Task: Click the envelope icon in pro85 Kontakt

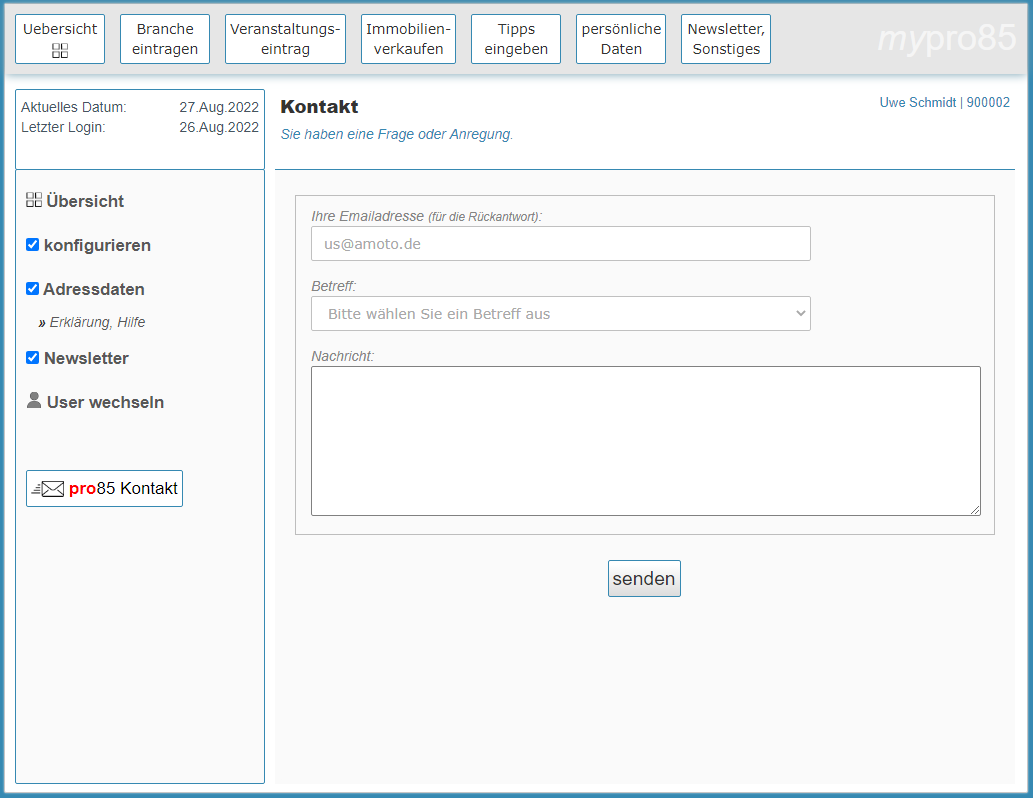Action: tap(49, 489)
